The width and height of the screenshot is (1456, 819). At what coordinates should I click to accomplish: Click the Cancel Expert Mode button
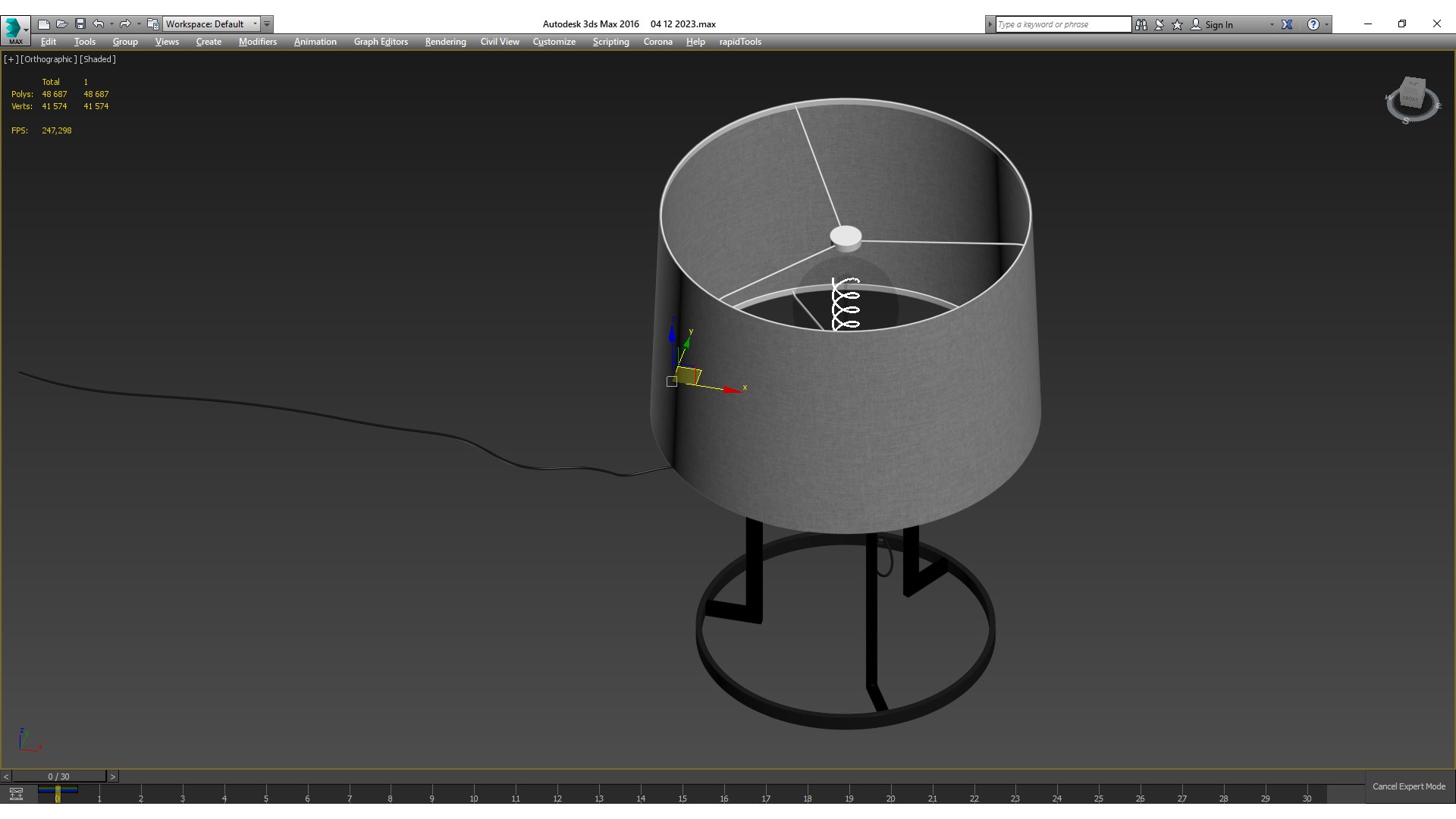point(1408,786)
